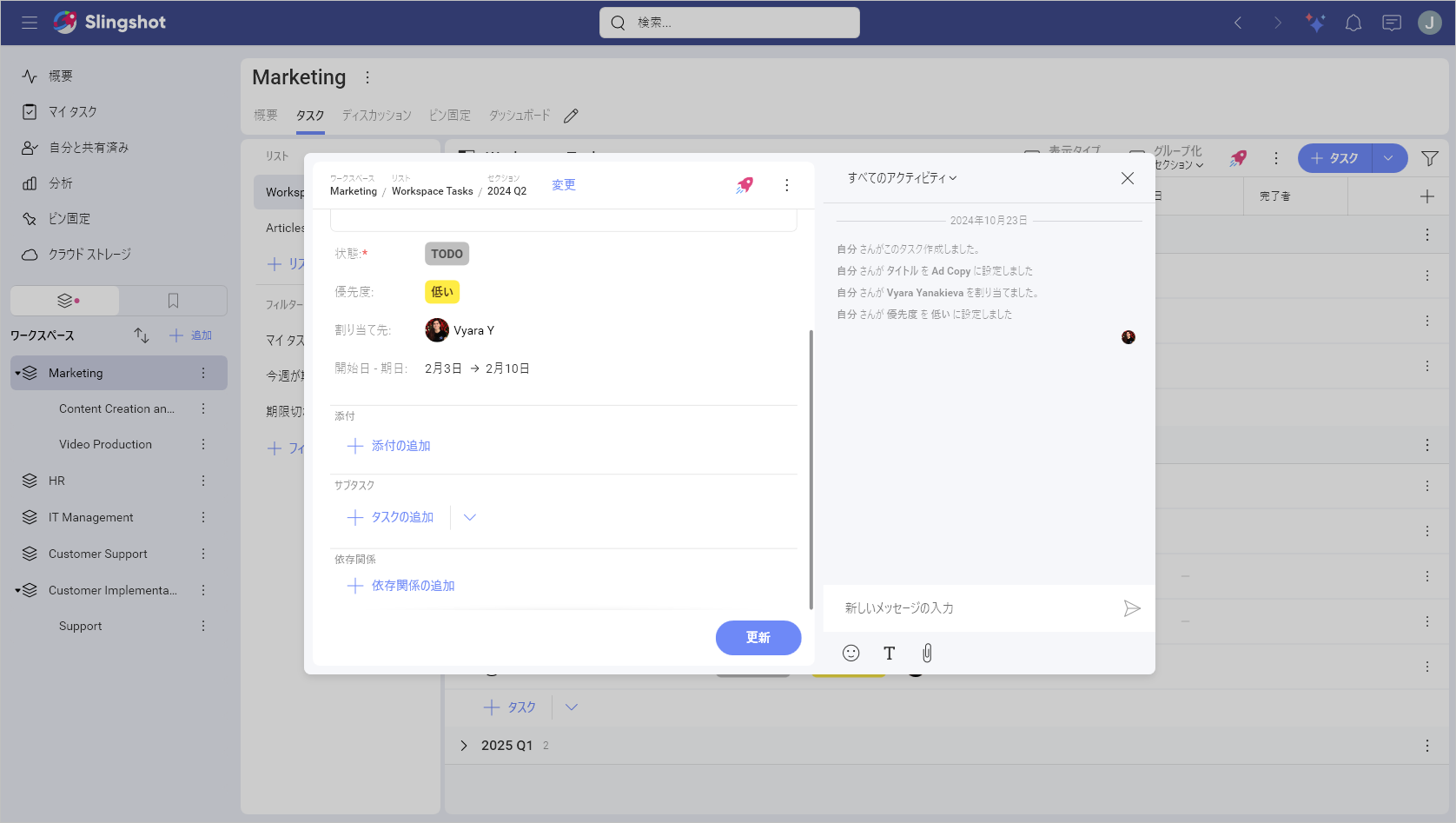1456x823 pixels.
Task: Switch to the ディスカッション tab
Action: [376, 116]
